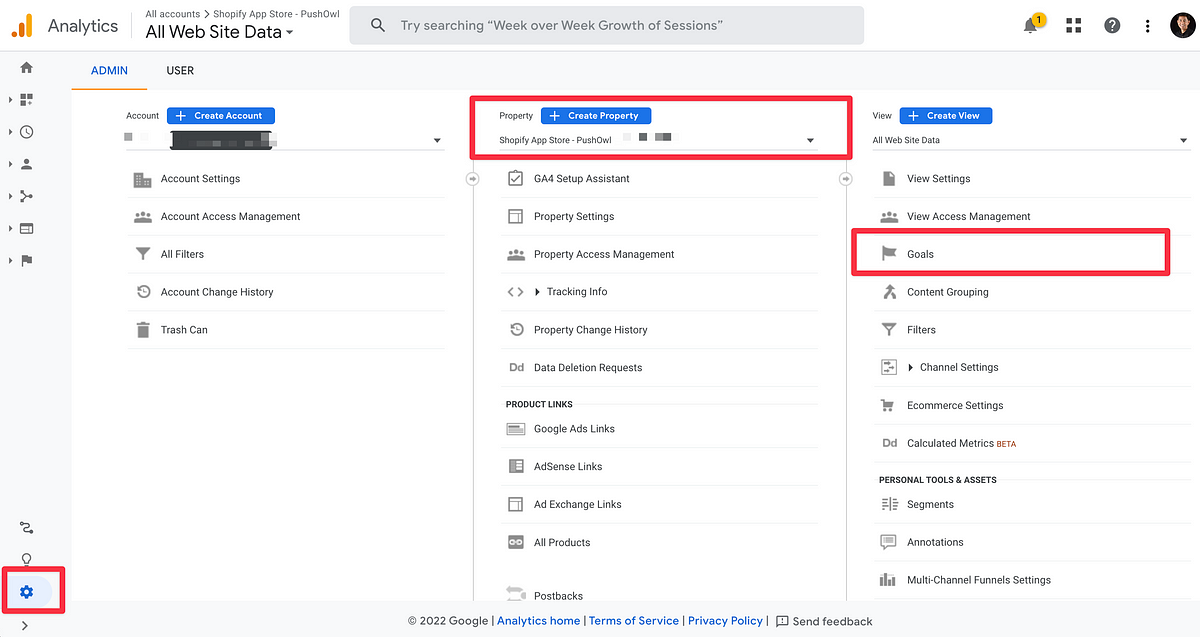Click the view Filters funnel icon
Viewport: 1200px width, 637px height.
pos(889,330)
